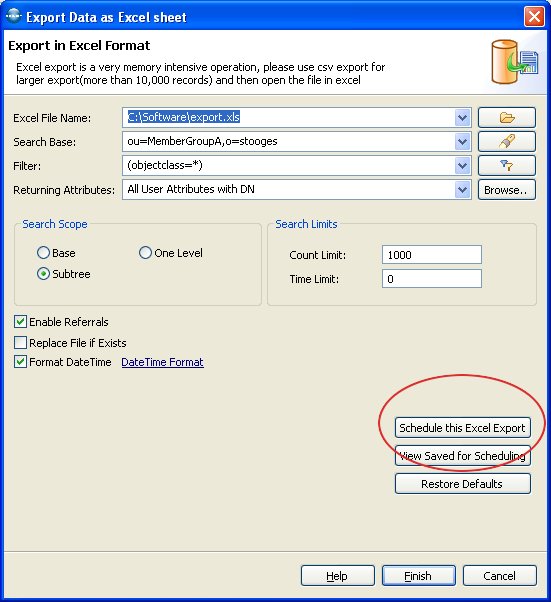The height and width of the screenshot is (602, 551).
Task: Click the app icon in the title bar
Action: click(14, 17)
